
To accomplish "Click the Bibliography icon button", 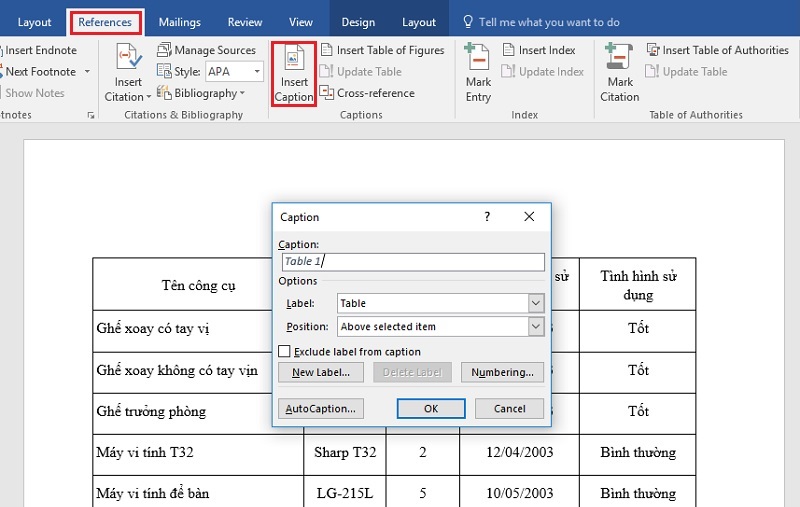I will tap(163, 93).
